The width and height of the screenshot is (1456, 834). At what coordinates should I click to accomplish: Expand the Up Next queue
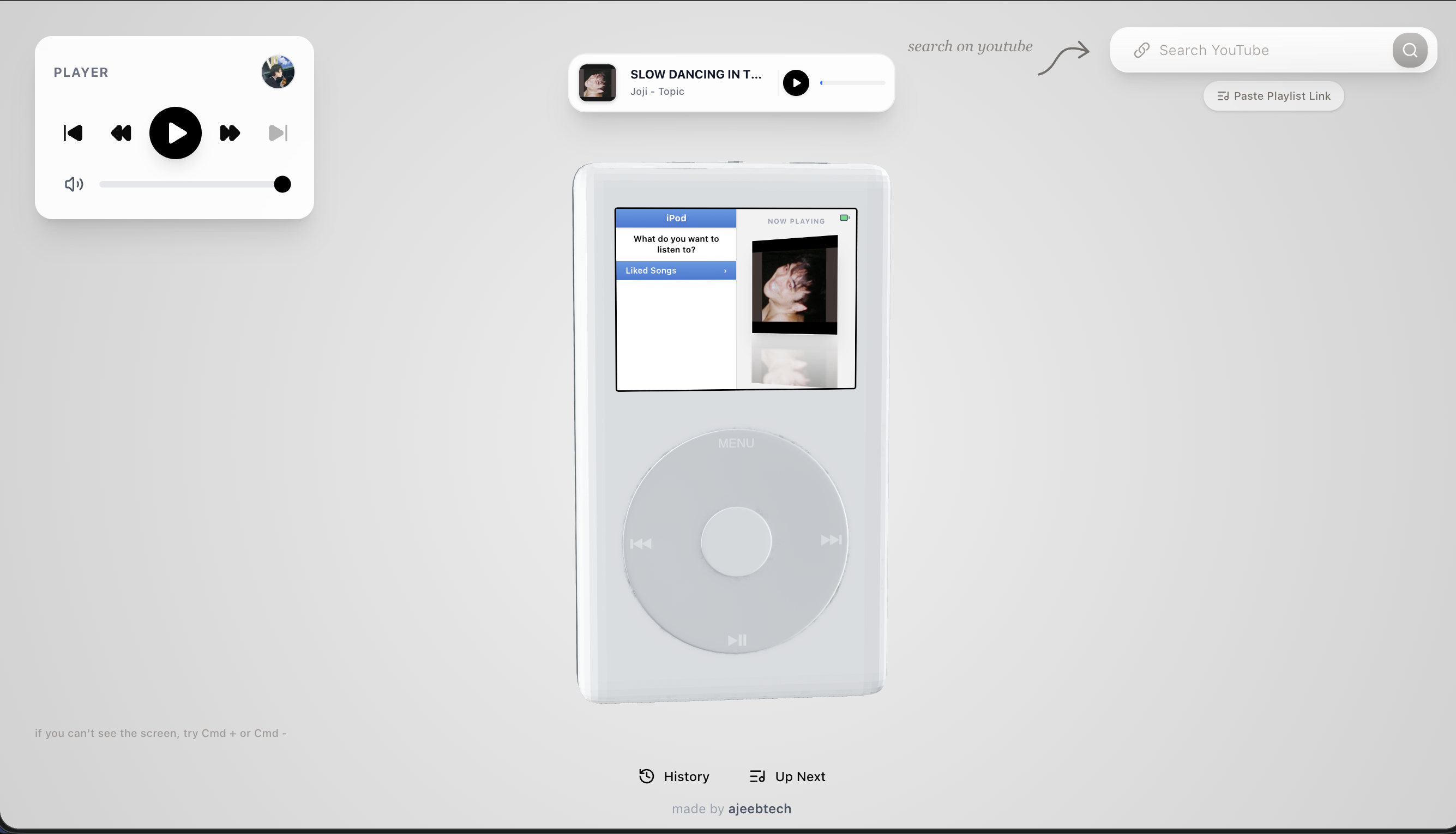pos(788,776)
